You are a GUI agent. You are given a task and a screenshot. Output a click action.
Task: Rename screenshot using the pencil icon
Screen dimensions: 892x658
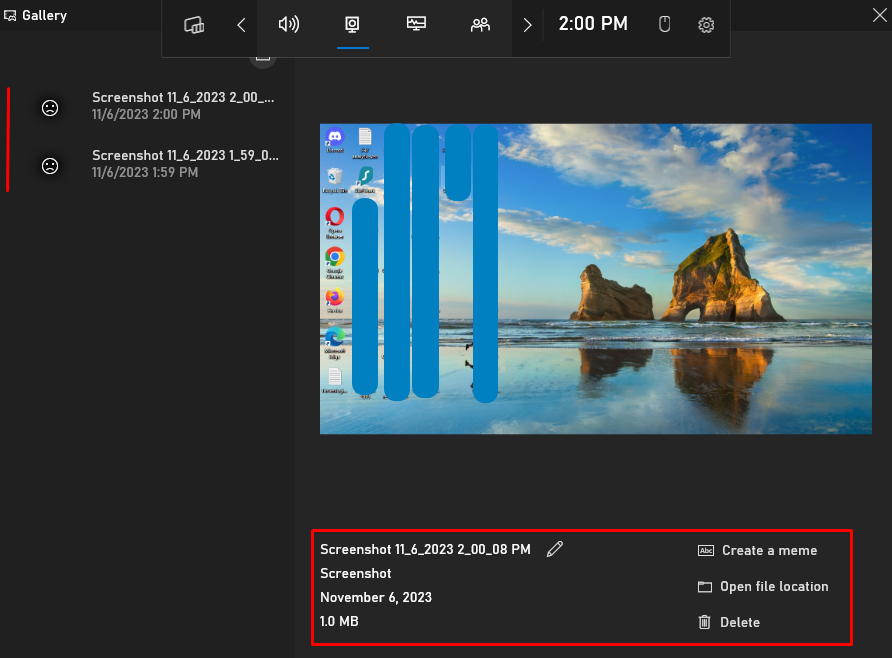pos(555,549)
